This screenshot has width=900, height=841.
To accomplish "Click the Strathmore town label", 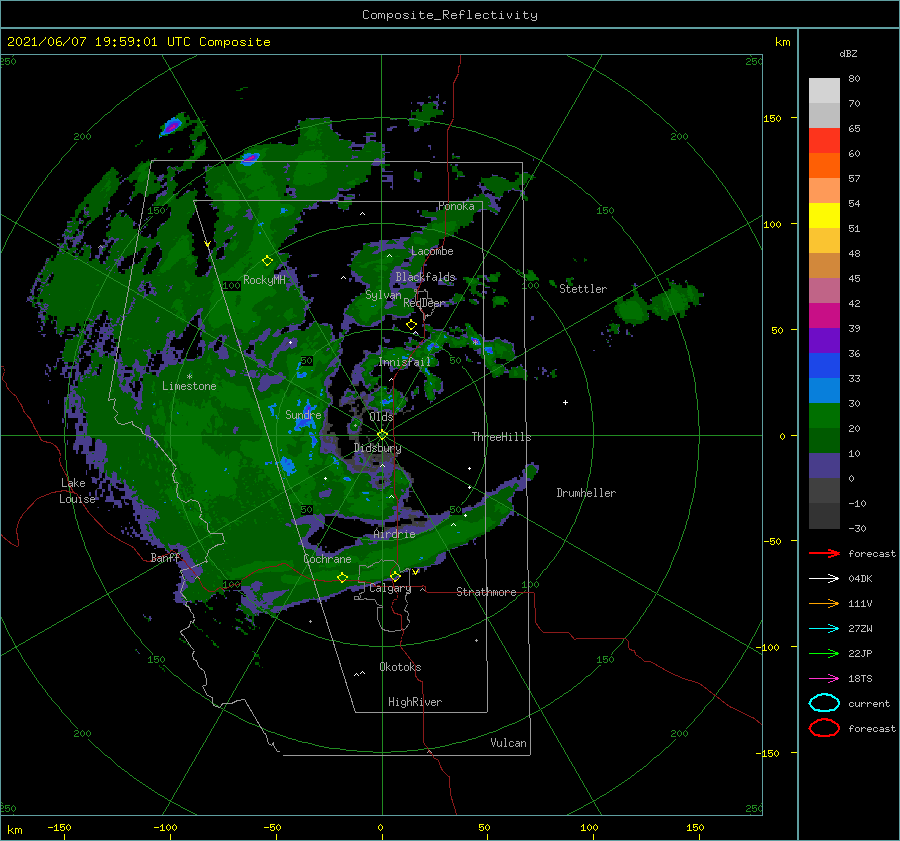I will click(x=486, y=592).
